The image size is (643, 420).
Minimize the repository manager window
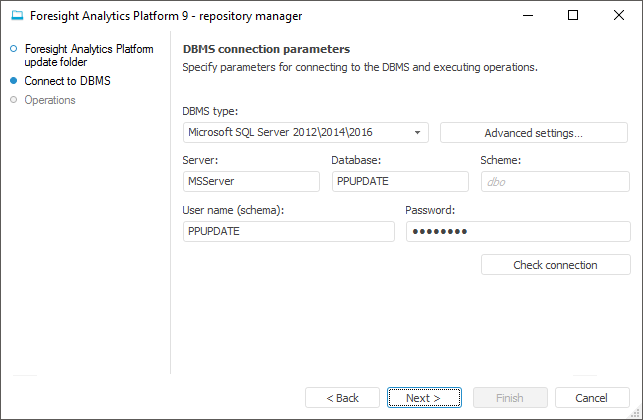coord(527,16)
